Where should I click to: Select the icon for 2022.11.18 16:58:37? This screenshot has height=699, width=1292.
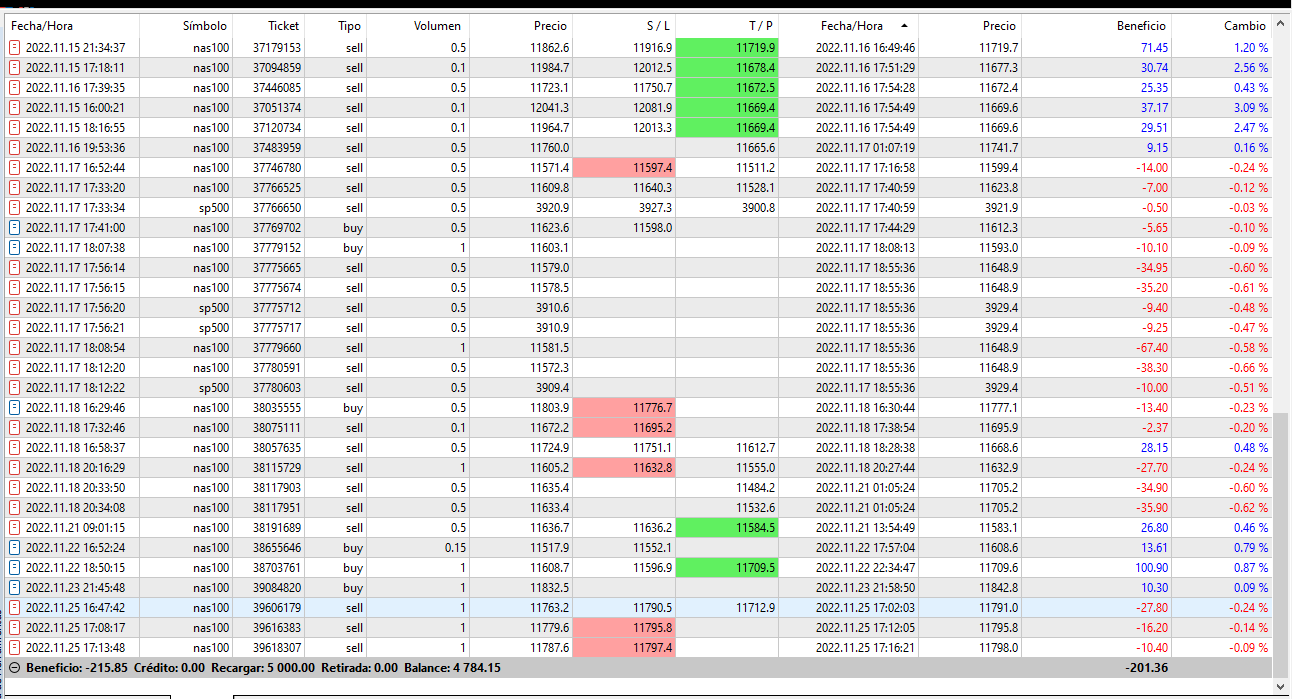14,447
